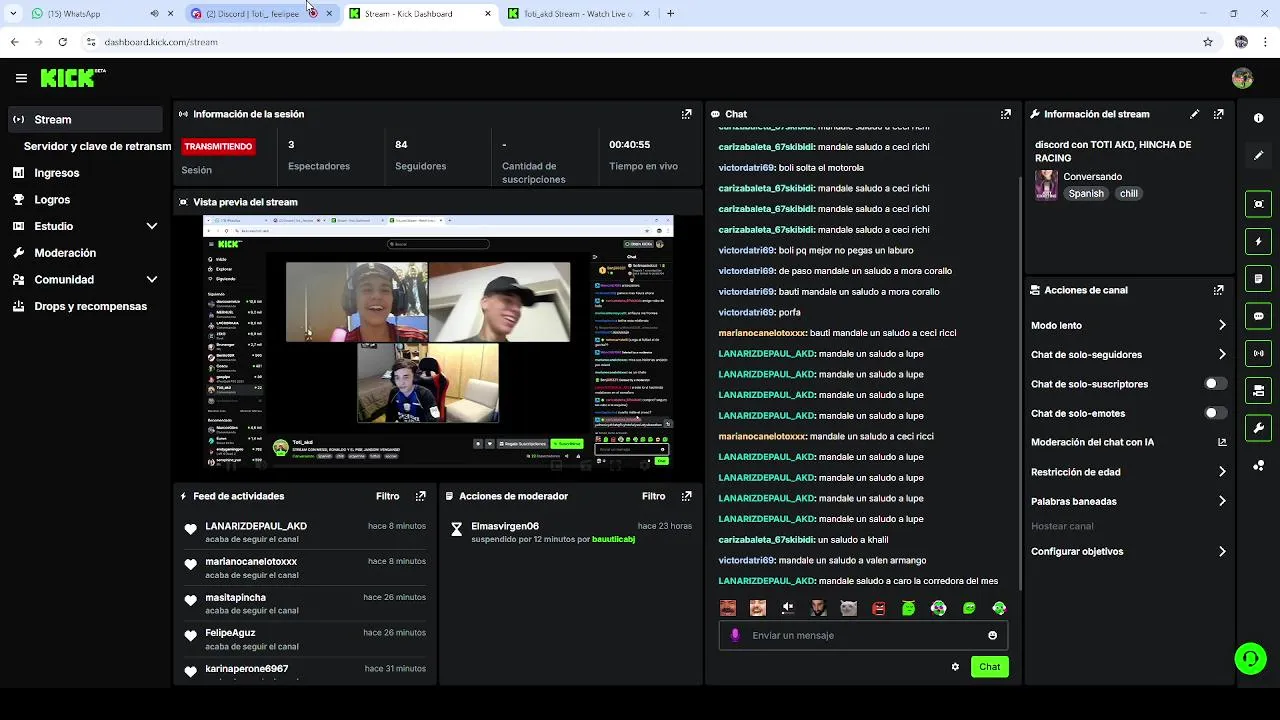This screenshot has height=720, width=1280.
Task: Enable Chat de solo-emotes toggle
Action: [1216, 413]
